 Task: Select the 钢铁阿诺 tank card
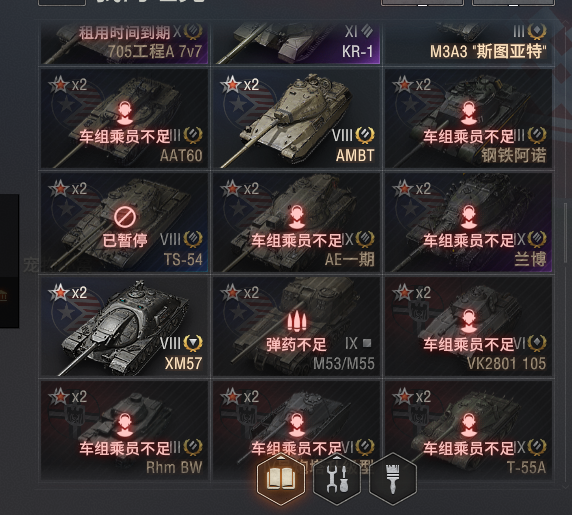coord(468,119)
